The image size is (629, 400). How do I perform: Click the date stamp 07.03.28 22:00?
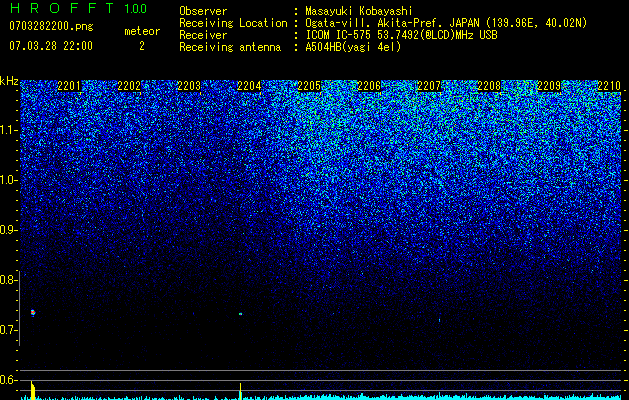(51, 46)
